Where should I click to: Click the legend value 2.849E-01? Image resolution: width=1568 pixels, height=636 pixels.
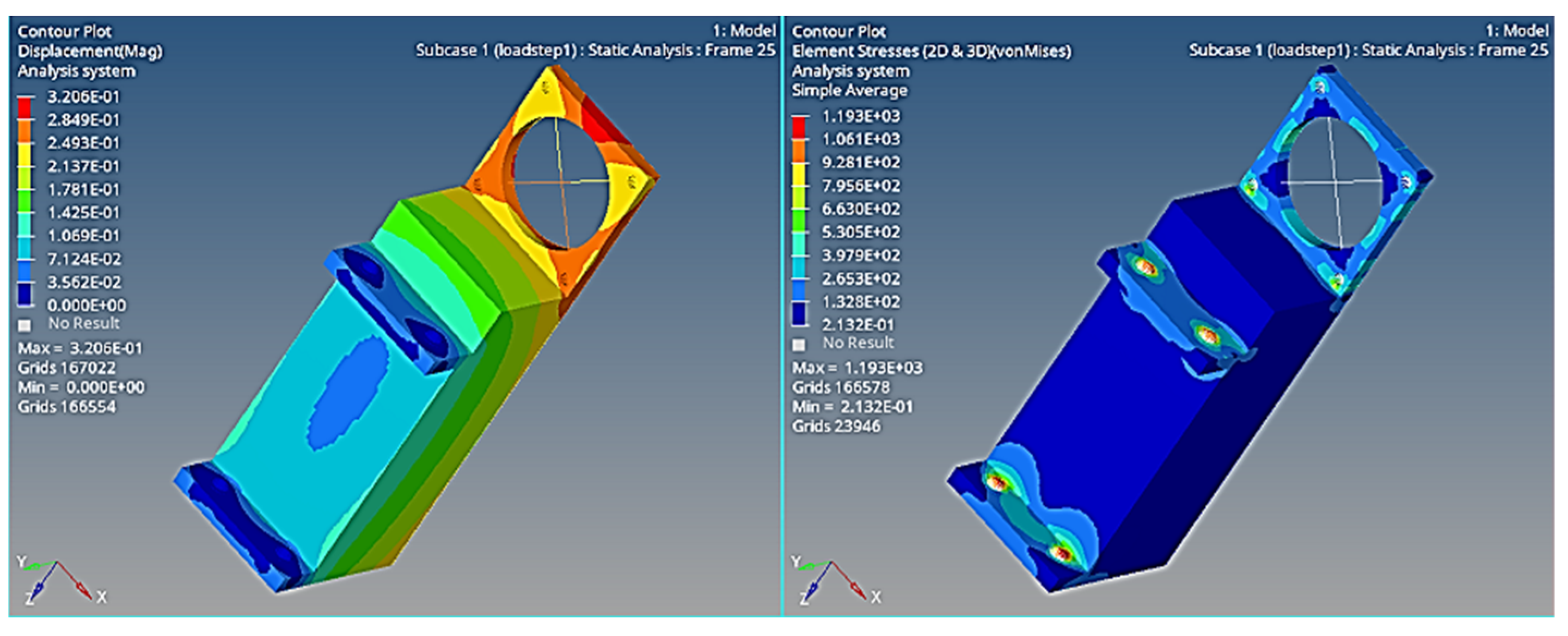84,119
